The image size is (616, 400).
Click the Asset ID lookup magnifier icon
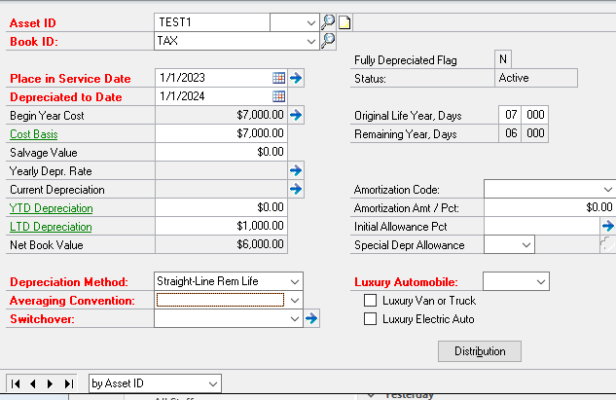pyautogui.click(x=328, y=21)
